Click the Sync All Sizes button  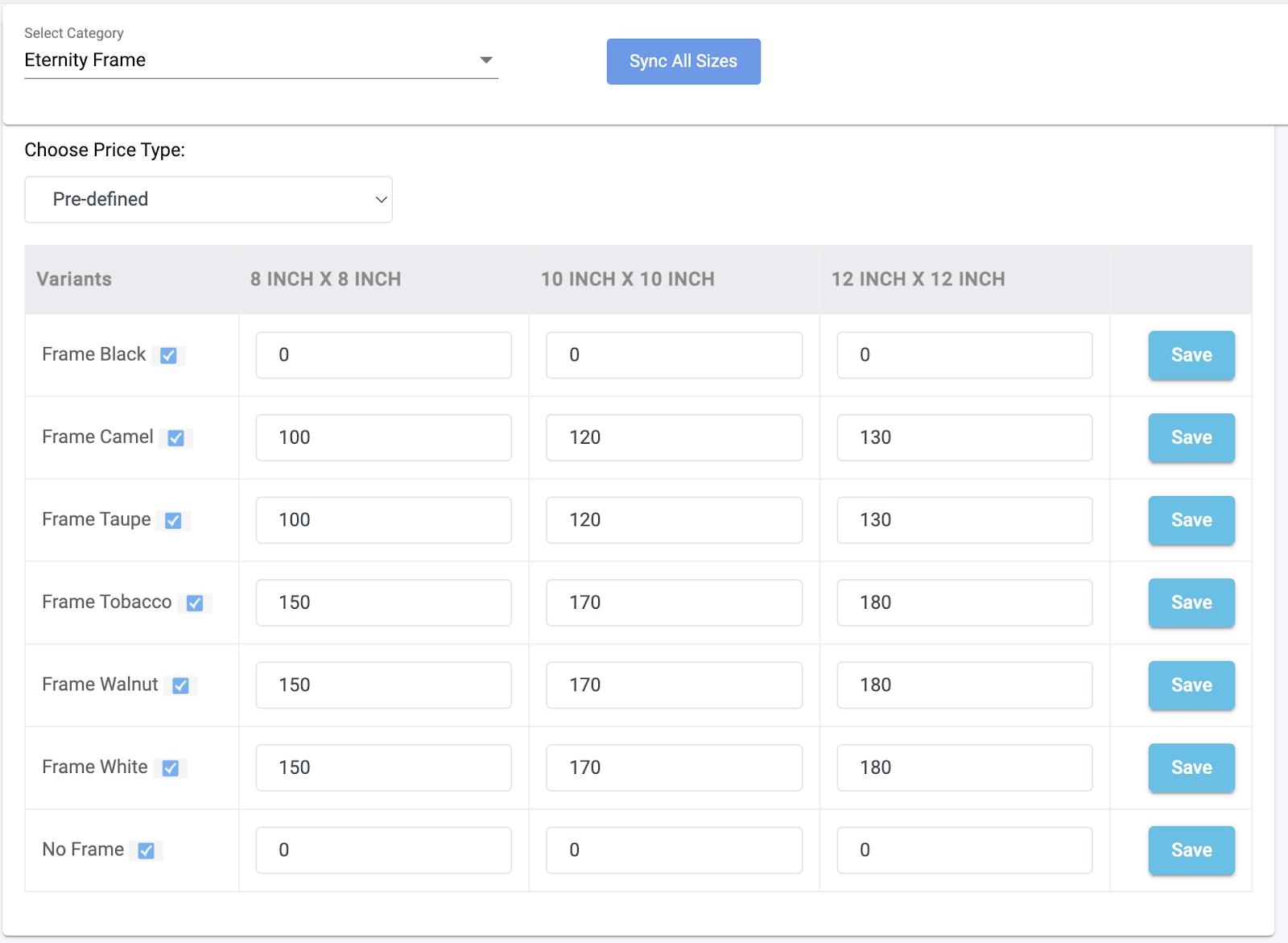click(683, 61)
